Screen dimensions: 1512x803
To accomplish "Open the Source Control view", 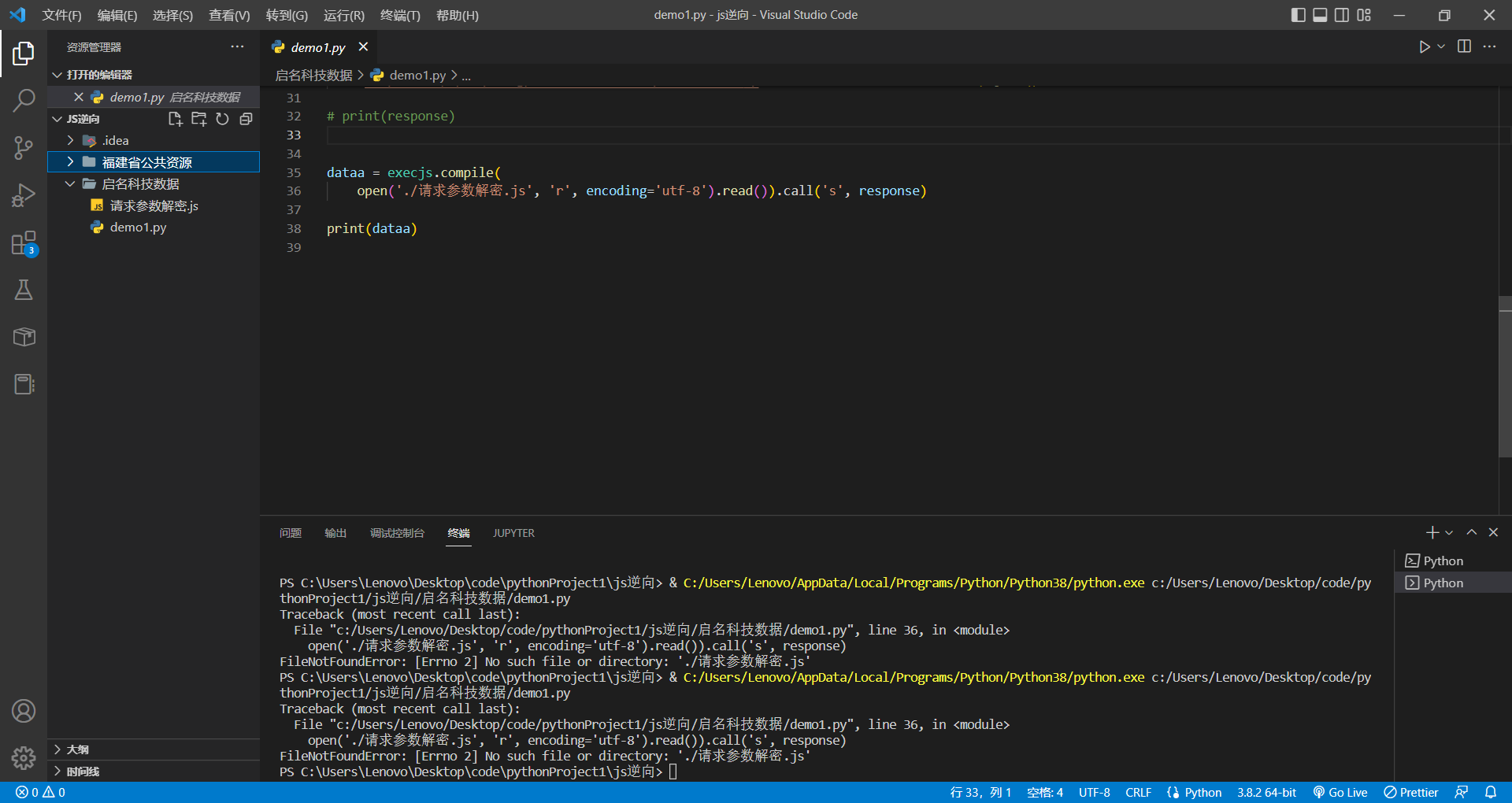I will click(x=24, y=147).
